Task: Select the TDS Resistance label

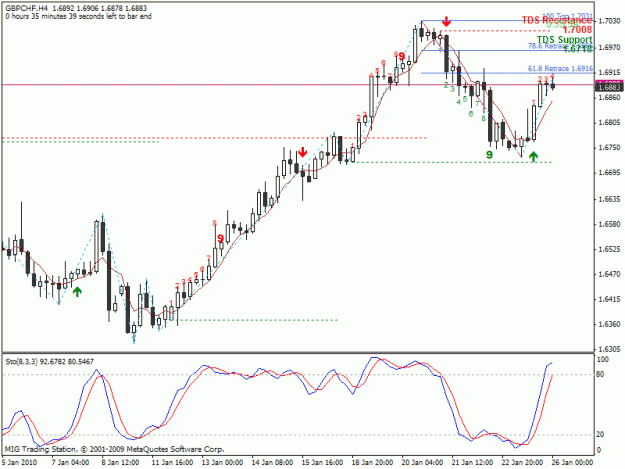Action: [x=557, y=20]
